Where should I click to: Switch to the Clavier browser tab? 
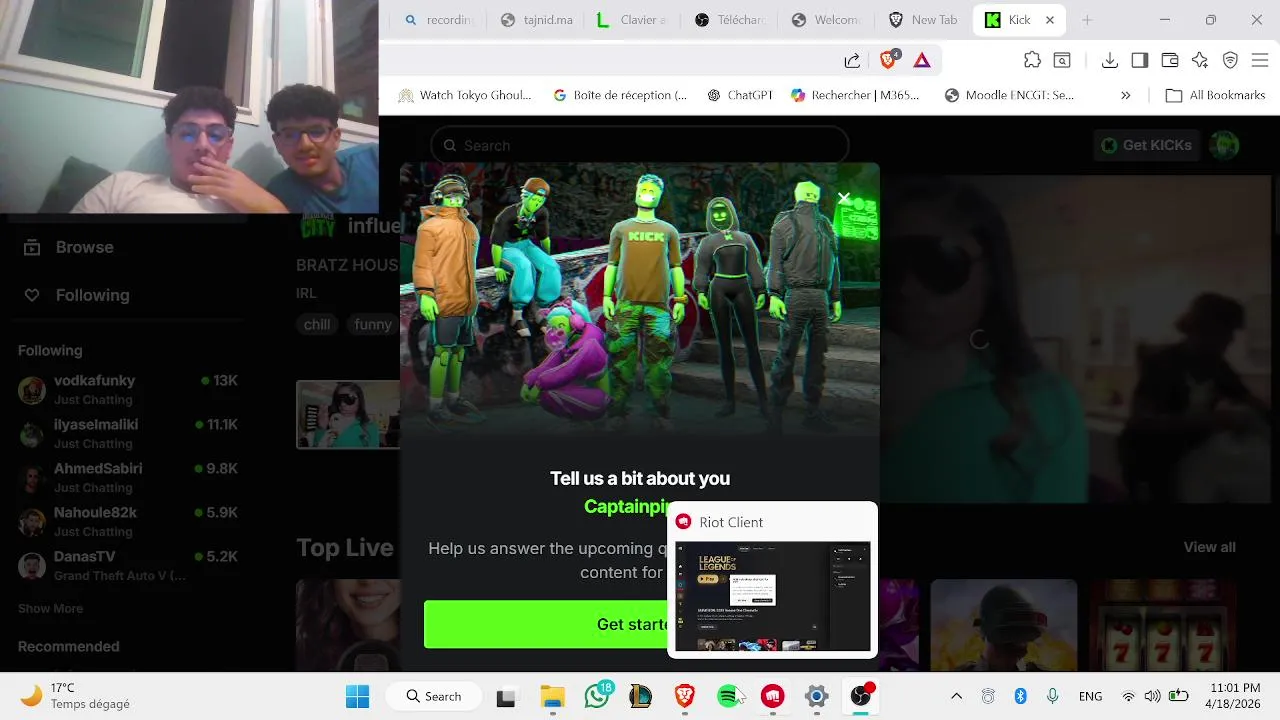click(x=632, y=20)
